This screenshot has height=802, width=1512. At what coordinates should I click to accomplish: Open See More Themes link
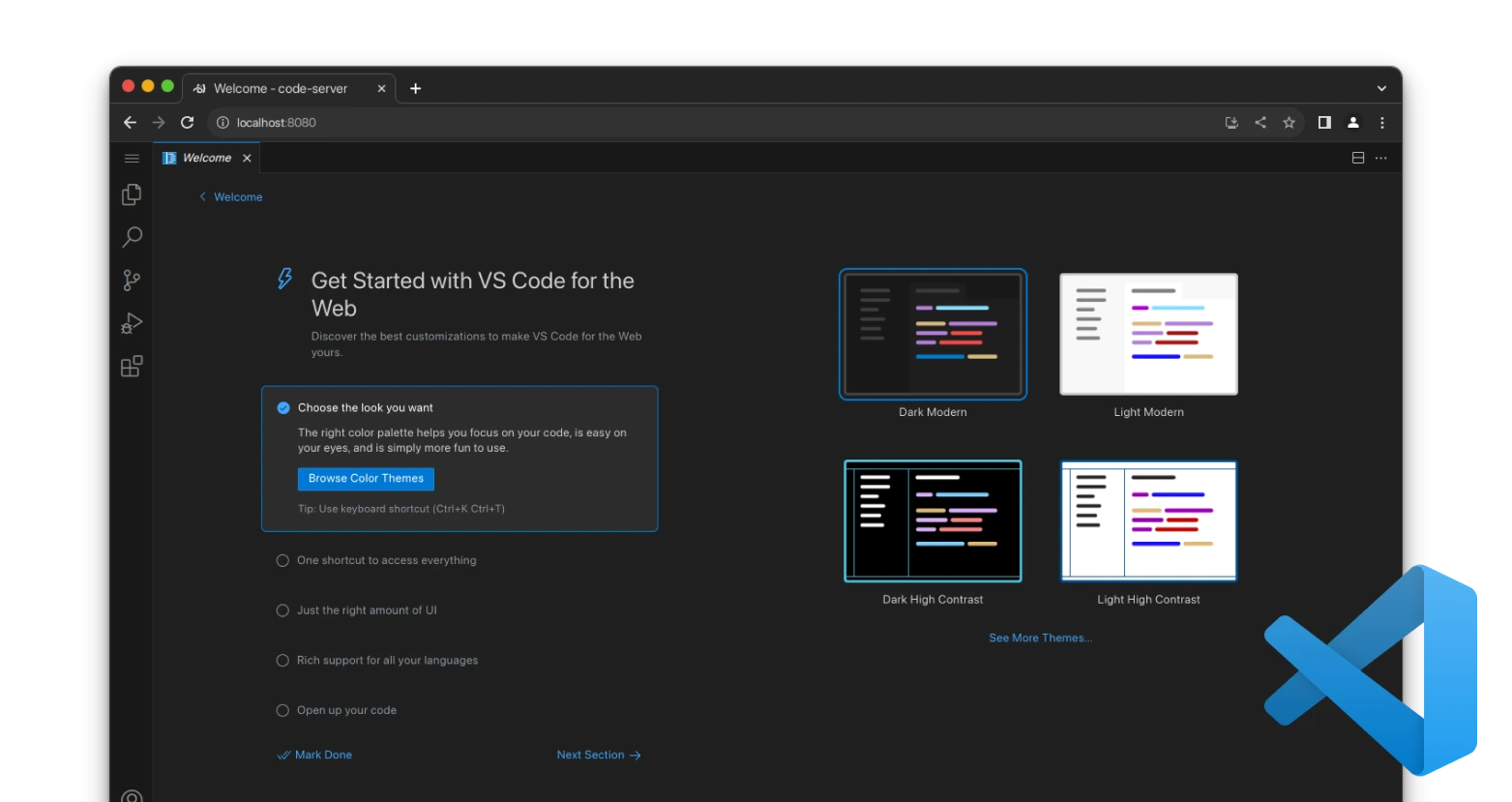tap(1040, 638)
